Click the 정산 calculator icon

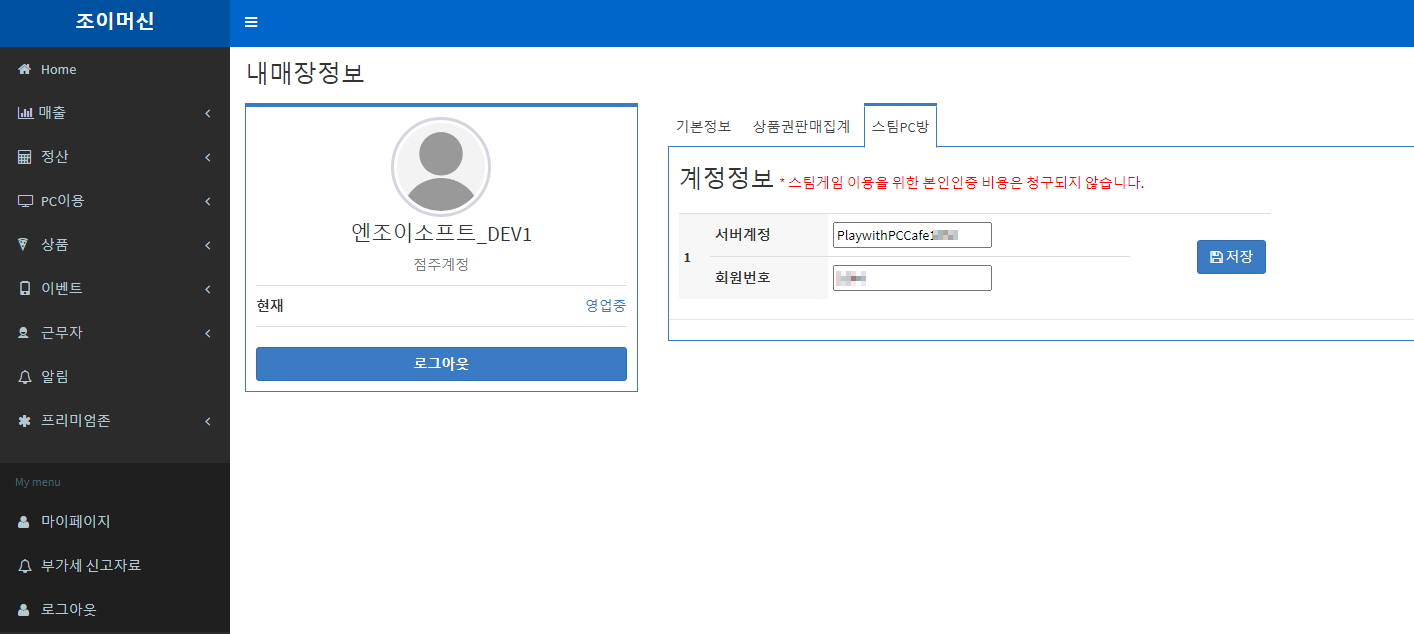coord(25,157)
